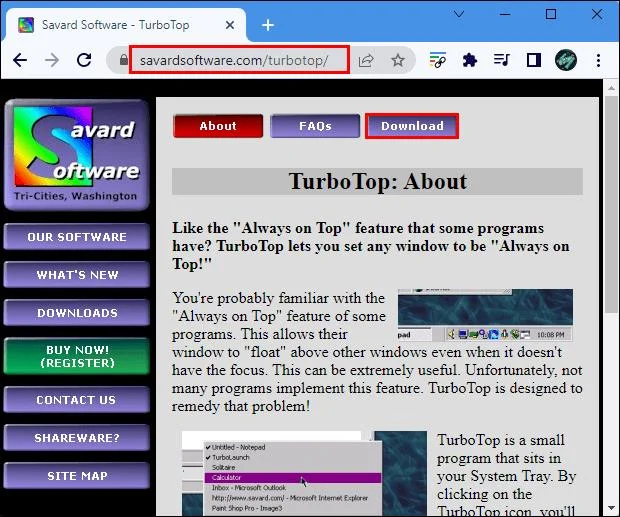Image resolution: width=620 pixels, height=517 pixels.
Task: Share this page via address bar icon
Action: [366, 60]
